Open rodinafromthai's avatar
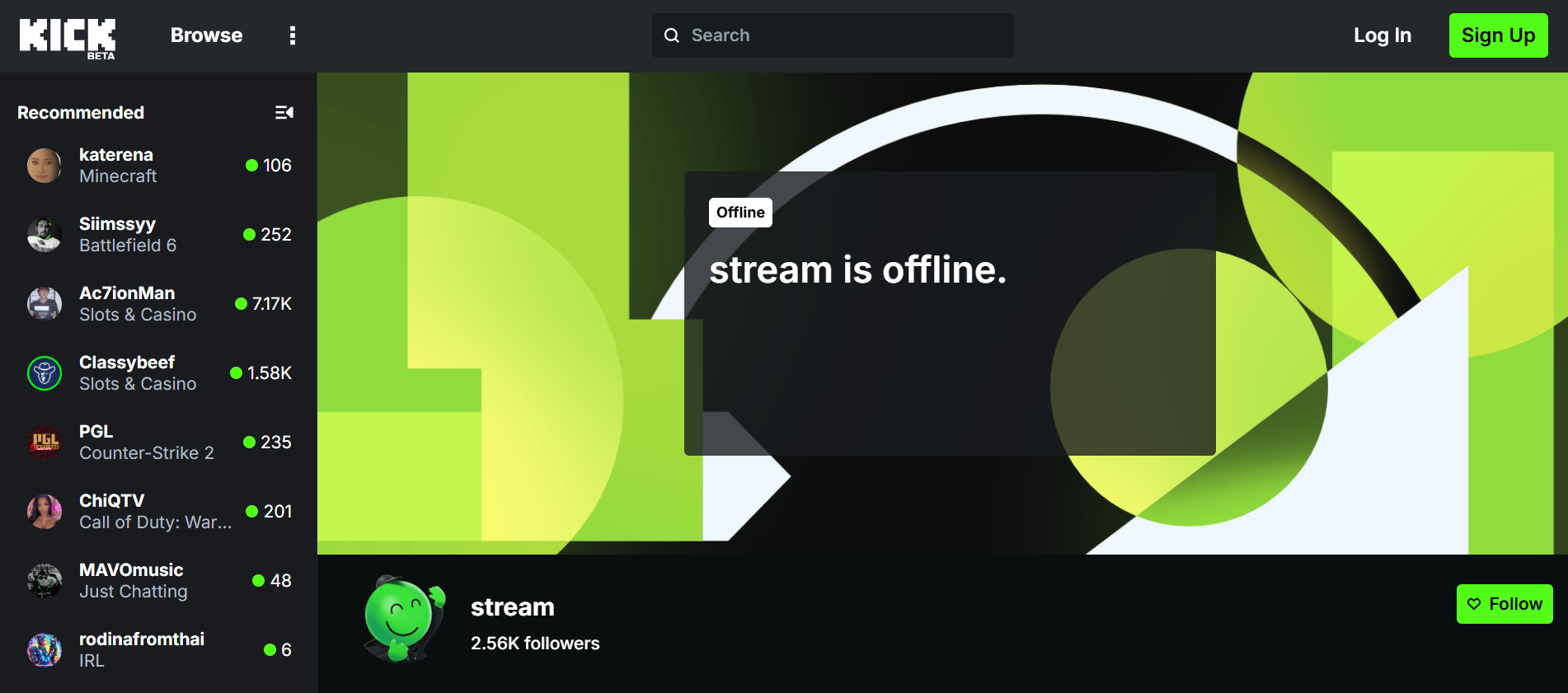1568x693 pixels. (45, 650)
